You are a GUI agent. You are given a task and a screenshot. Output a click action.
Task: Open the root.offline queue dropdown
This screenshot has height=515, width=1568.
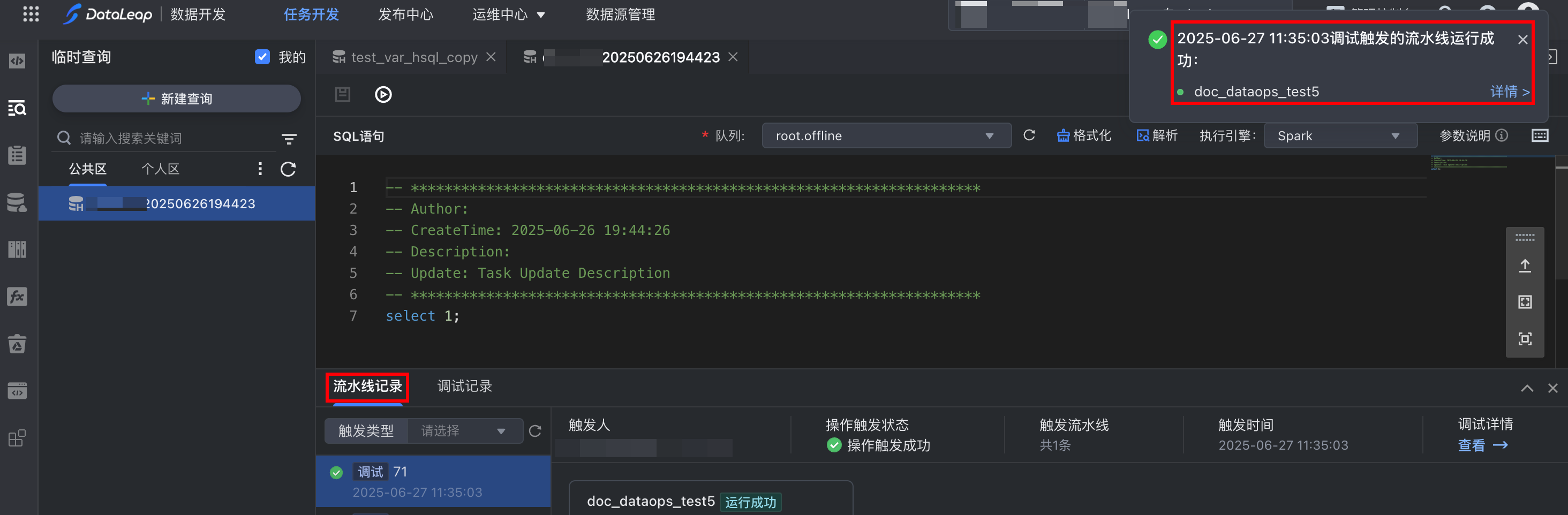point(886,136)
